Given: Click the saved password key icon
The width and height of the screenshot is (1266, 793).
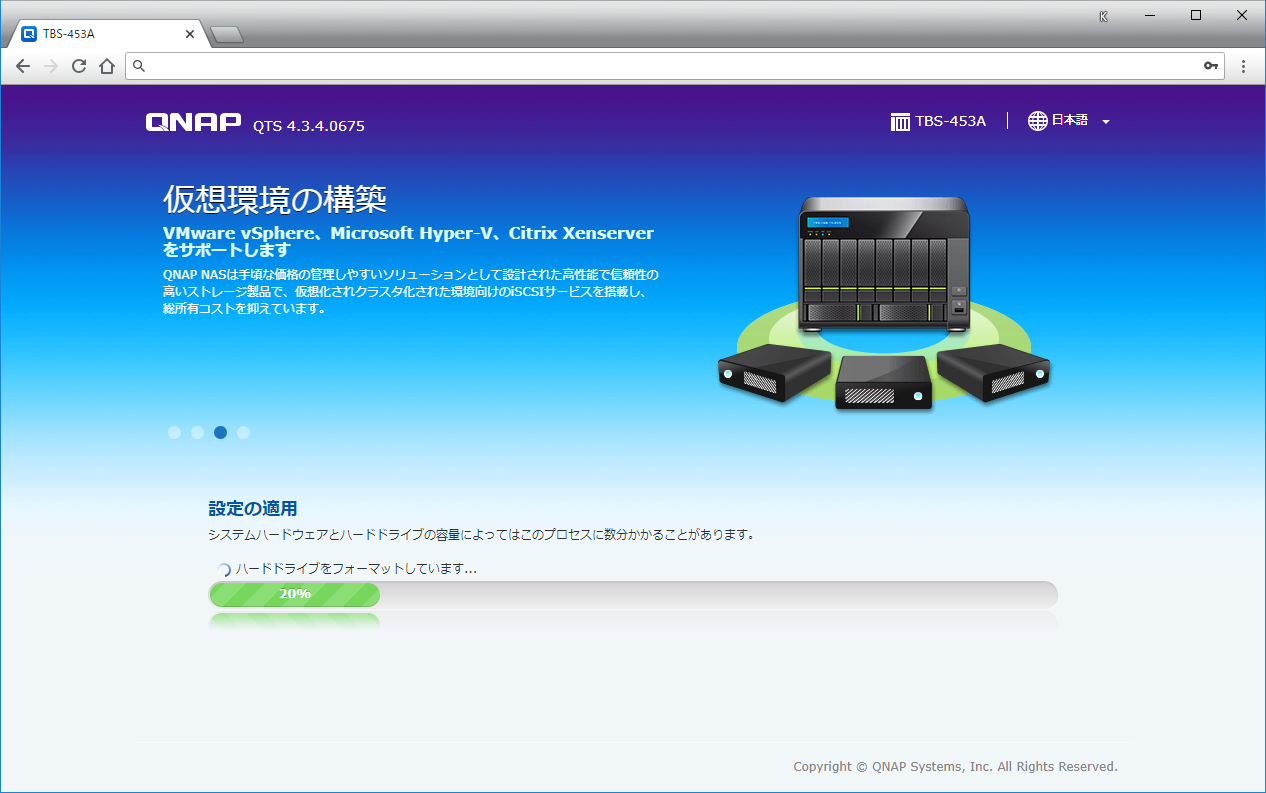Looking at the screenshot, I should click(1211, 66).
